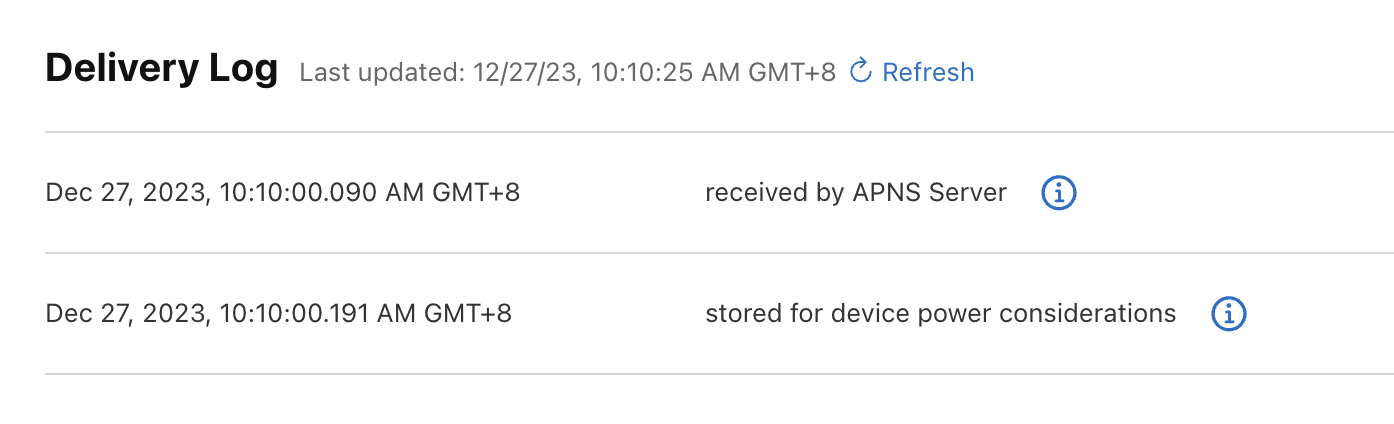Click the word Log in the heading

[241, 70]
